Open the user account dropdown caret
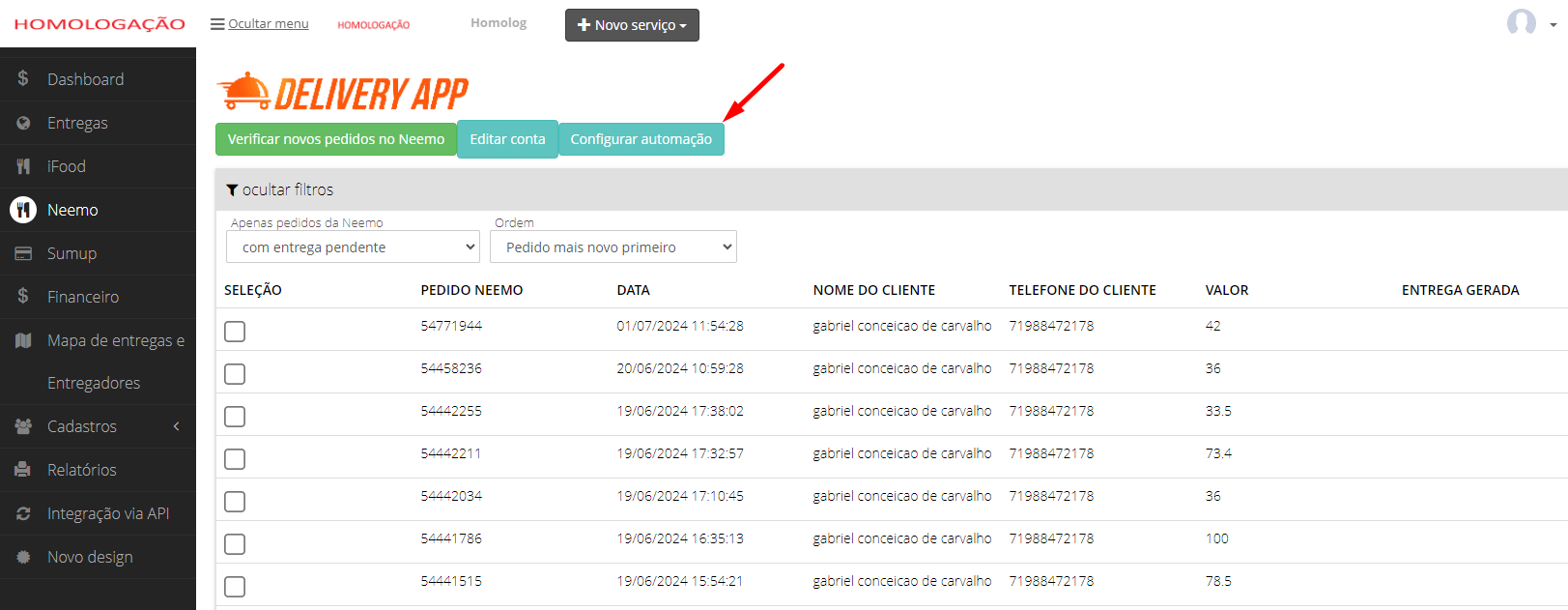This screenshot has width=1568, height=610. coord(1553,25)
